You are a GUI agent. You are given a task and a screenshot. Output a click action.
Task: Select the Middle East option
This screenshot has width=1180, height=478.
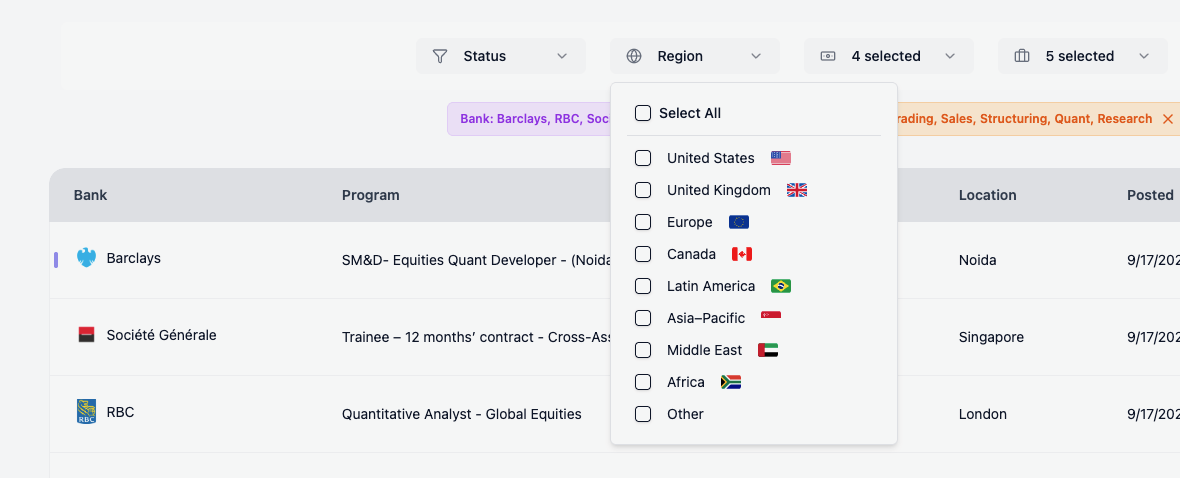(x=704, y=350)
